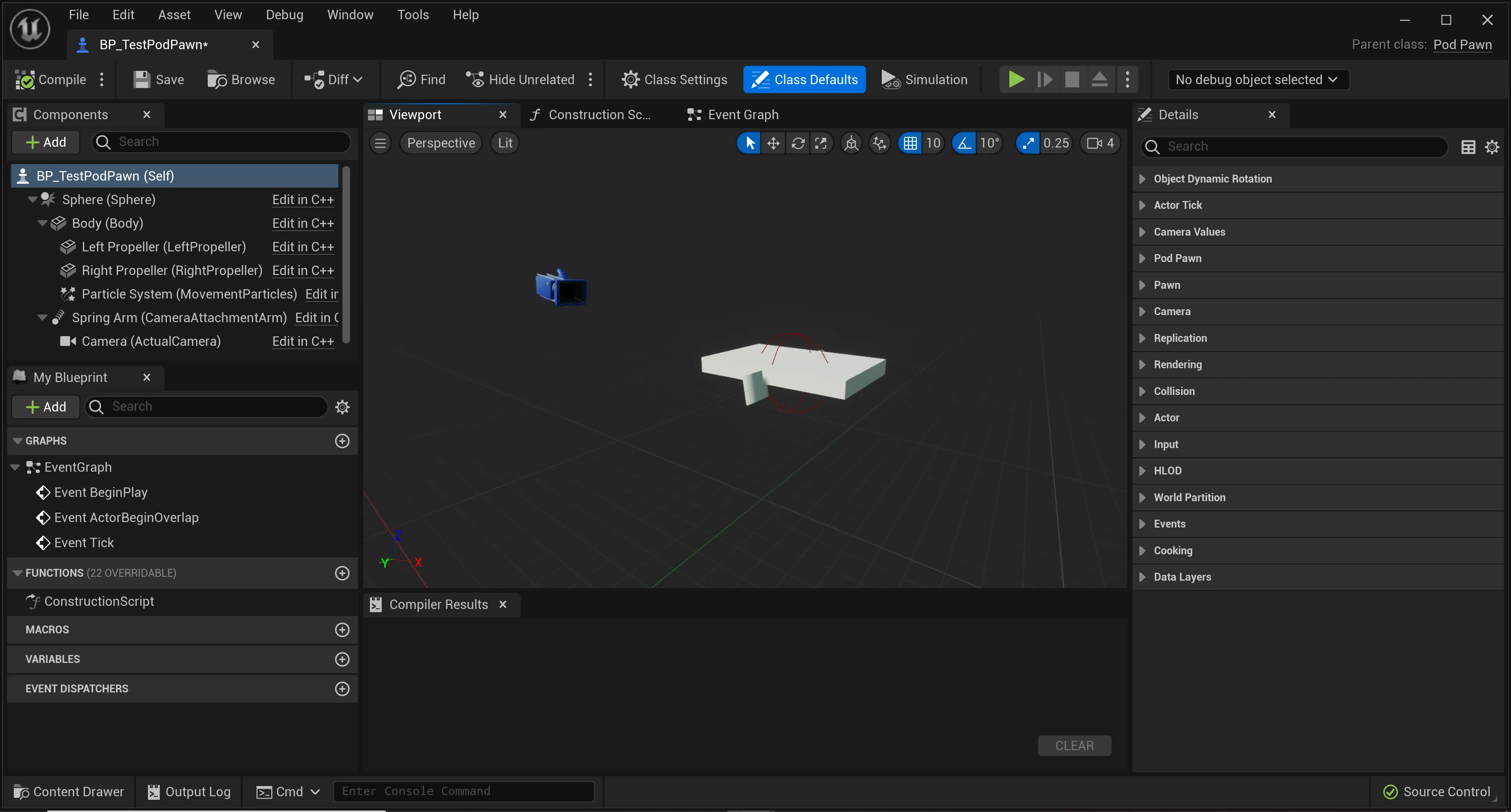This screenshot has width=1511, height=812.
Task: Collapse the Body component tree
Action: pos(42,223)
